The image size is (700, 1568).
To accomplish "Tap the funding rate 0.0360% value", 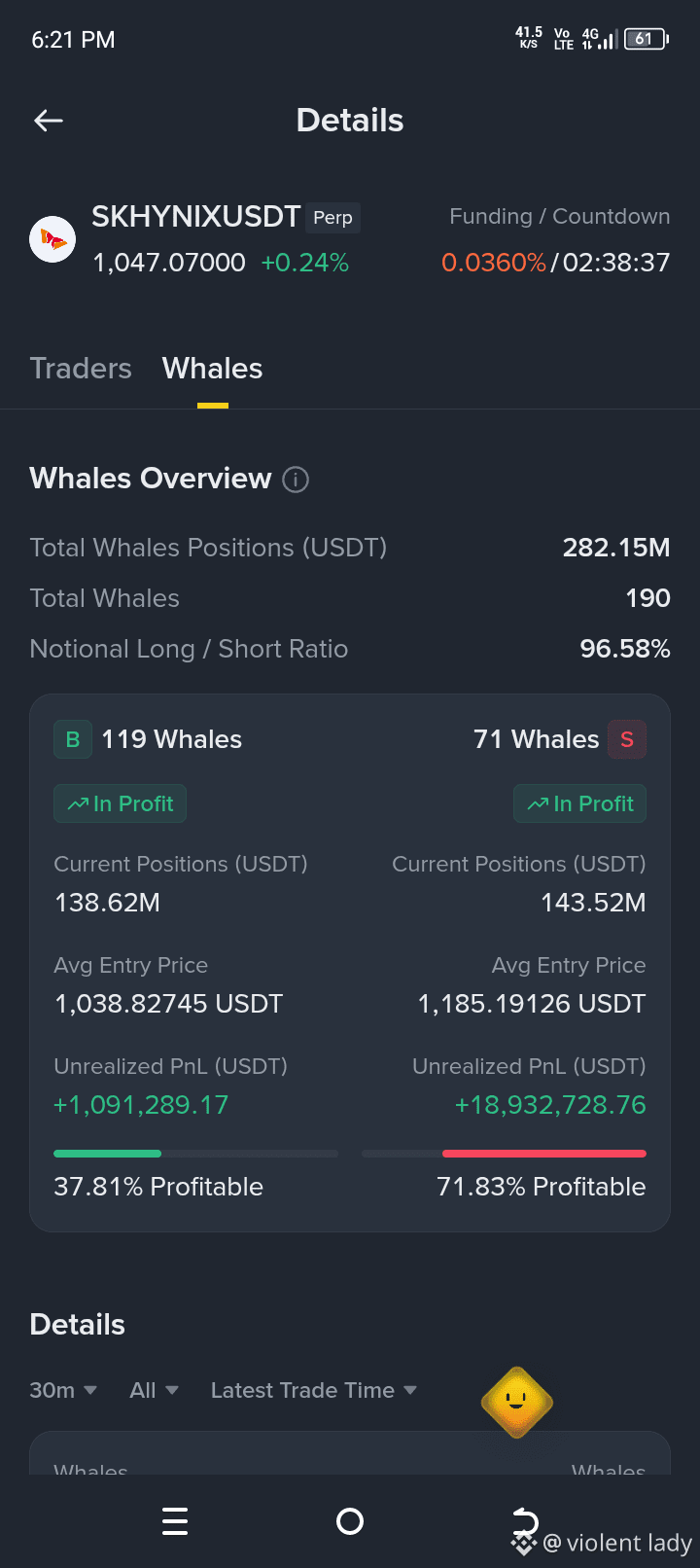I will tap(494, 263).
